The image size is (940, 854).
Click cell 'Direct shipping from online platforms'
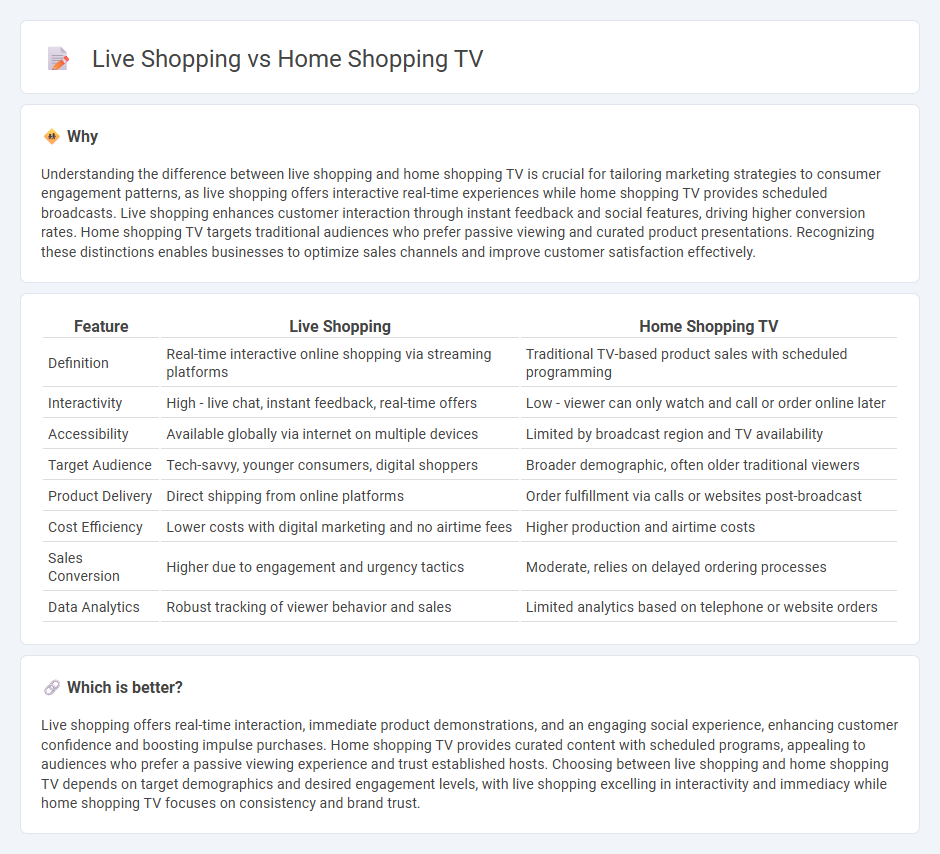340,497
